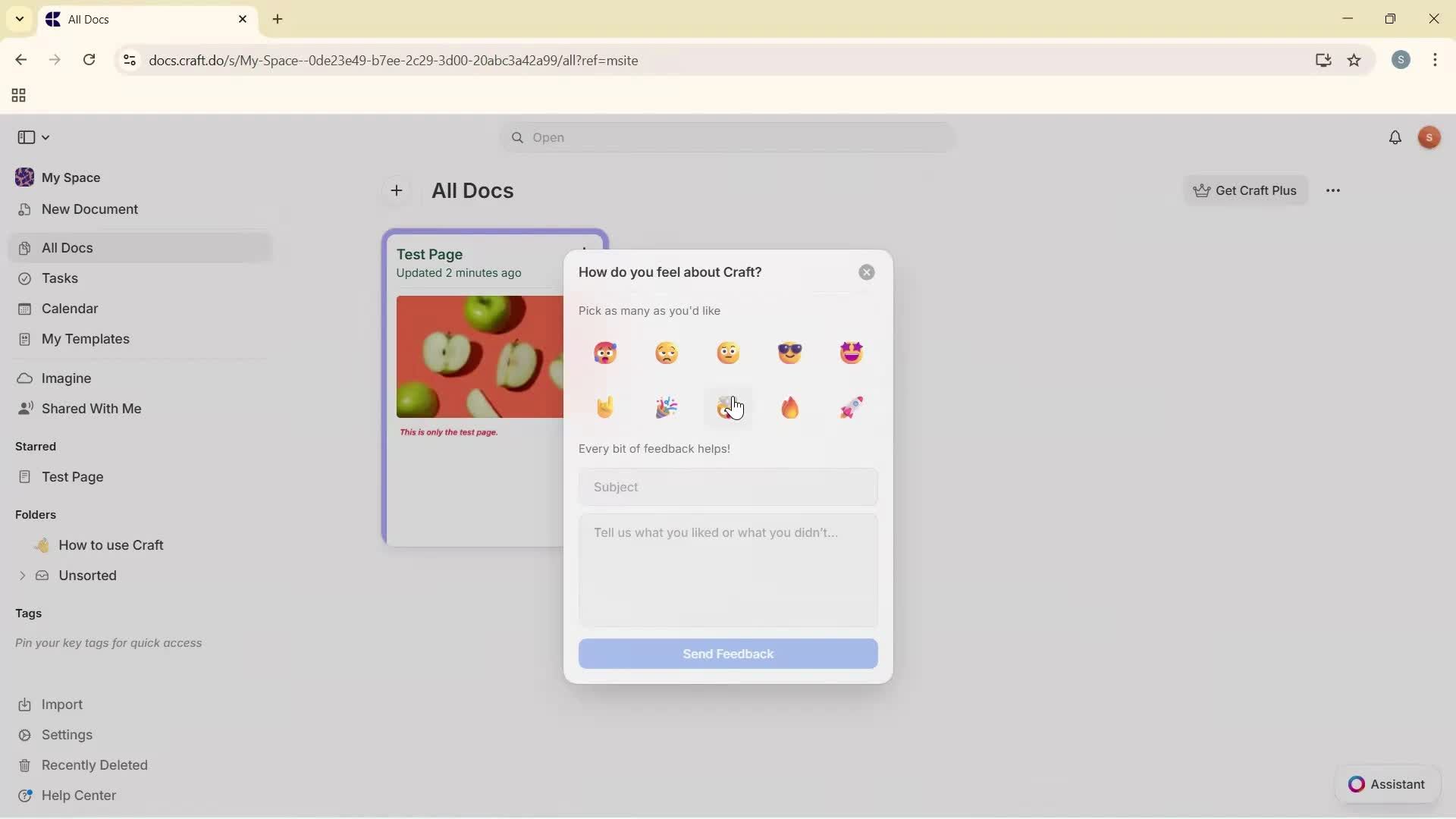Toggle the star-struck emoji
The height and width of the screenshot is (819, 1456).
click(851, 352)
